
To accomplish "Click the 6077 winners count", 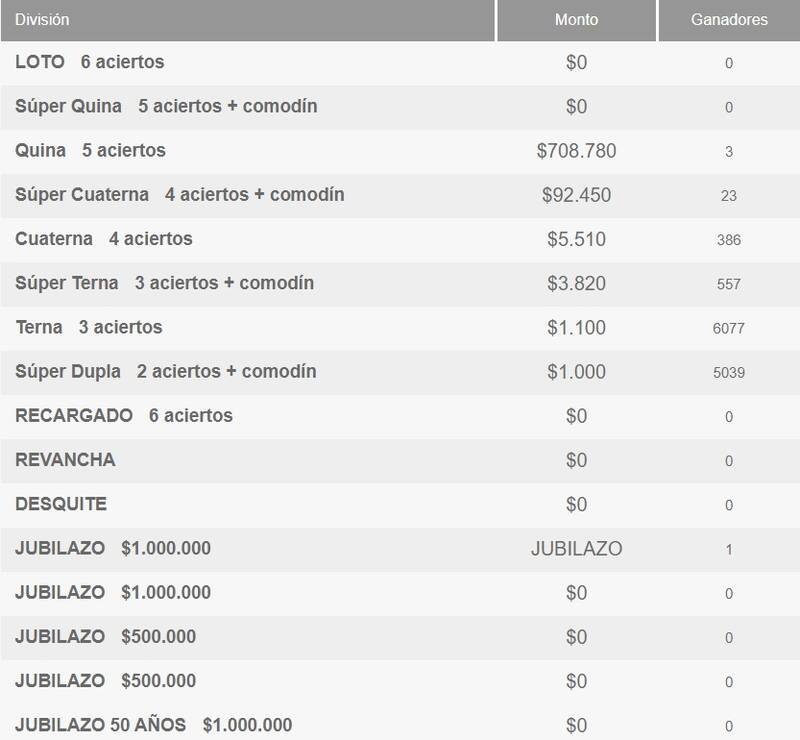I will click(x=729, y=328).
